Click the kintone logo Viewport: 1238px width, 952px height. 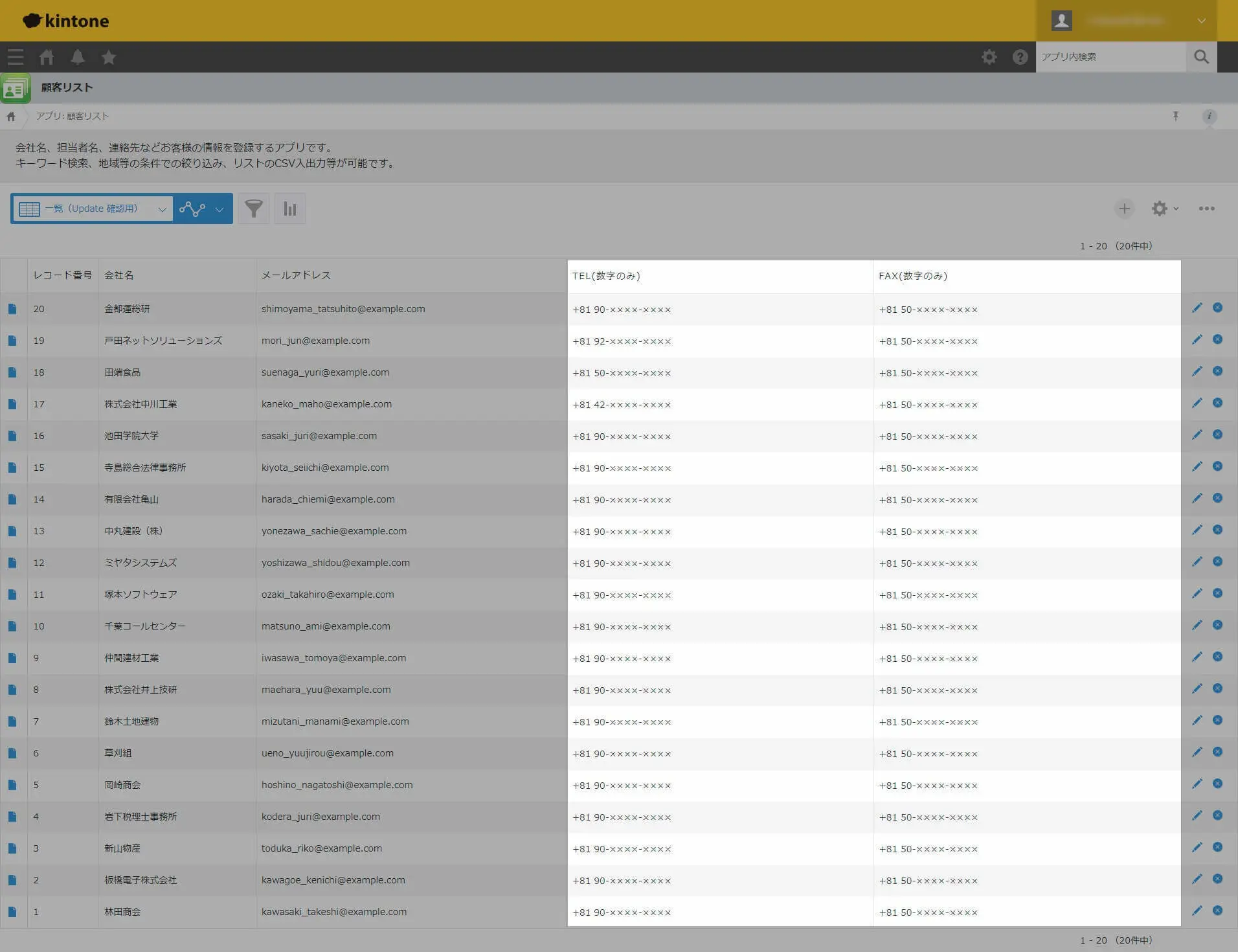65,21
